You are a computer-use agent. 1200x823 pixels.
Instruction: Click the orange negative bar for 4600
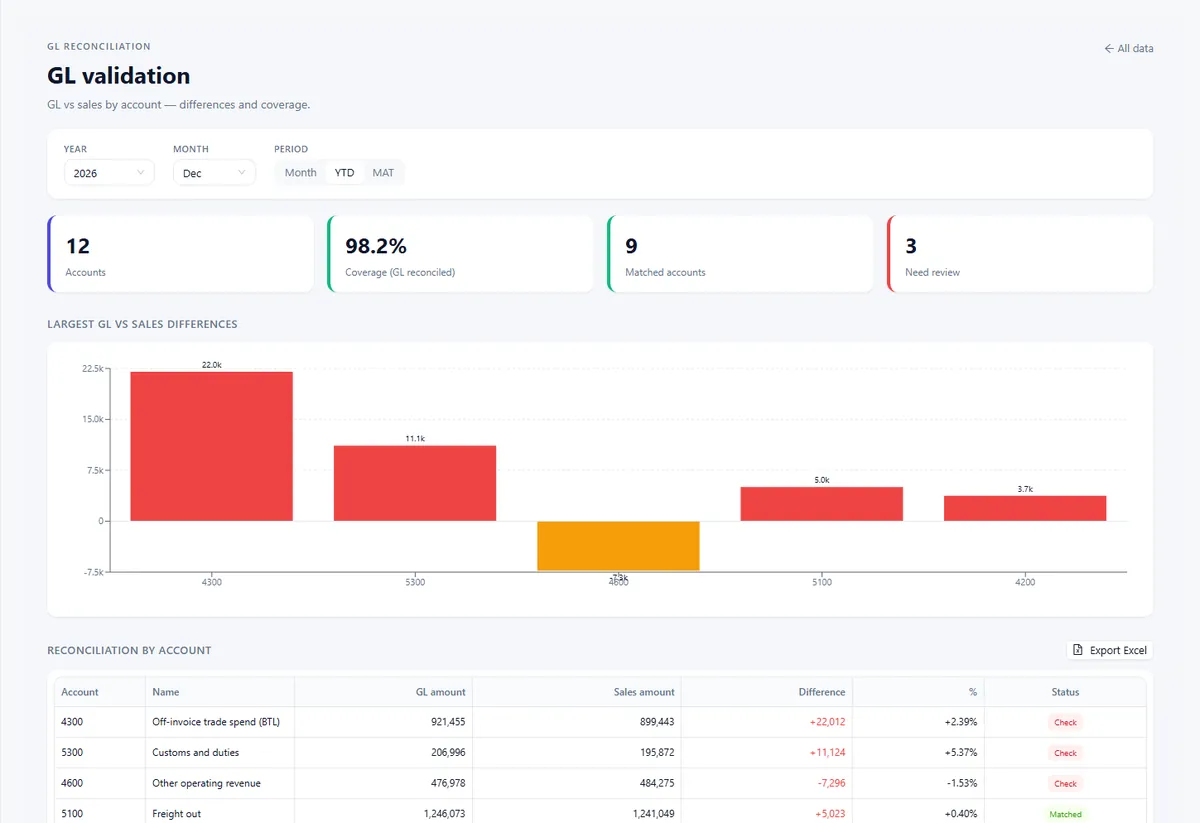click(618, 546)
